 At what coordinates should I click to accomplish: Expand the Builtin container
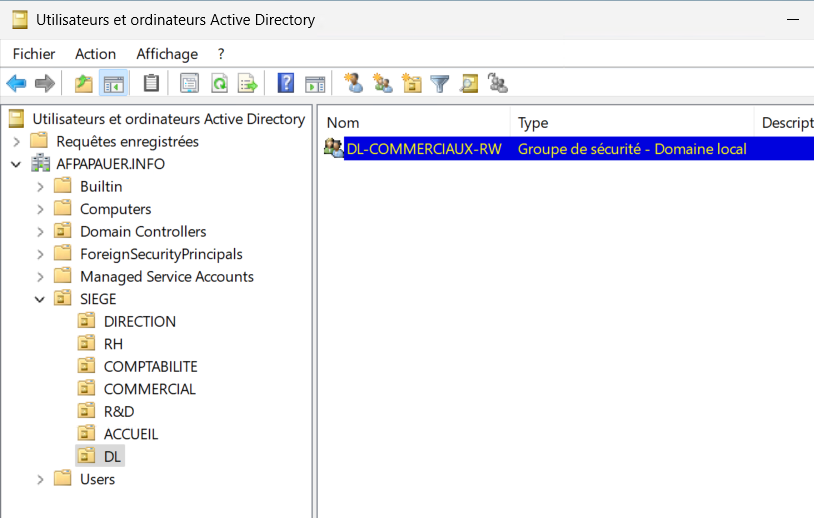[40, 187]
